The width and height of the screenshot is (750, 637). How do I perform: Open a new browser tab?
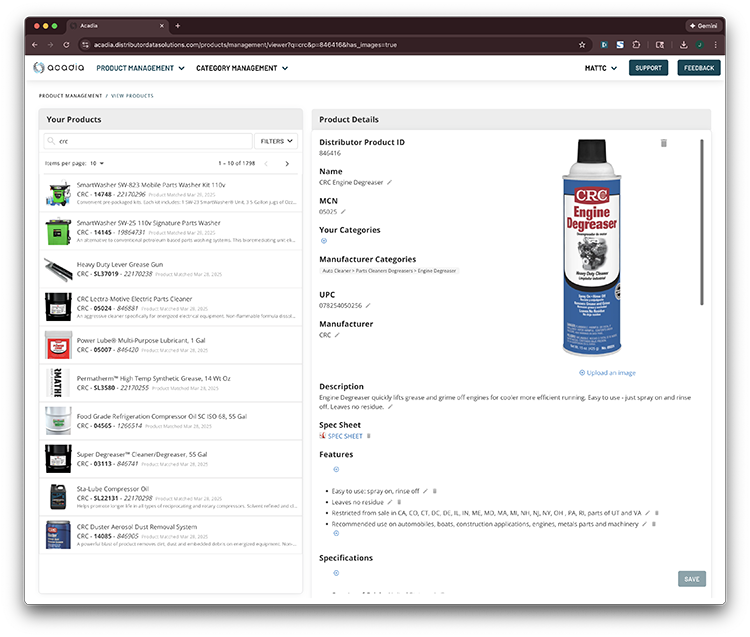tap(177, 25)
